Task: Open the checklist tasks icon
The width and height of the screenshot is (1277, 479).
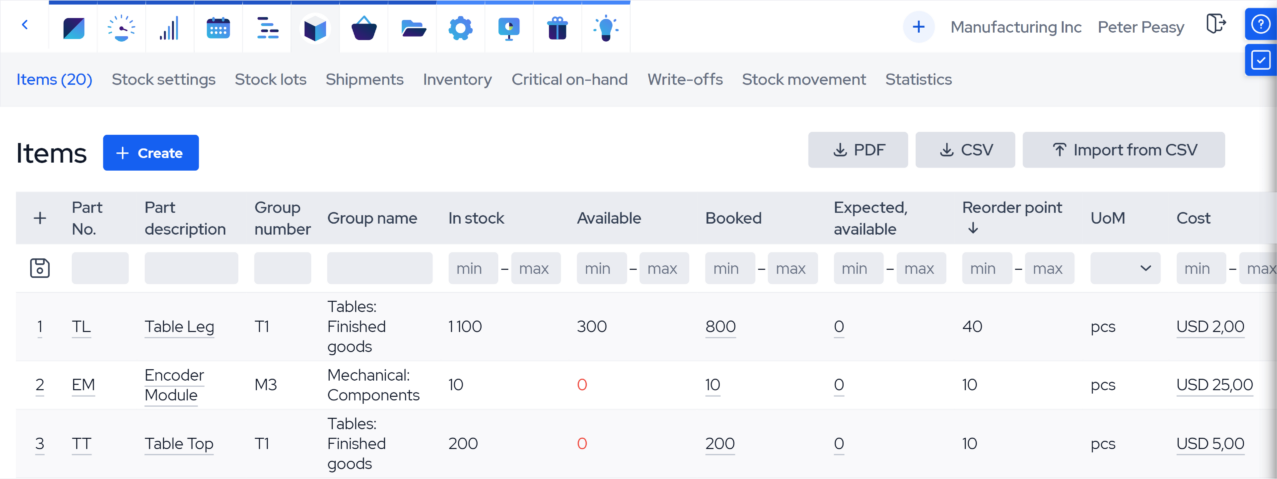Action: point(1260,60)
